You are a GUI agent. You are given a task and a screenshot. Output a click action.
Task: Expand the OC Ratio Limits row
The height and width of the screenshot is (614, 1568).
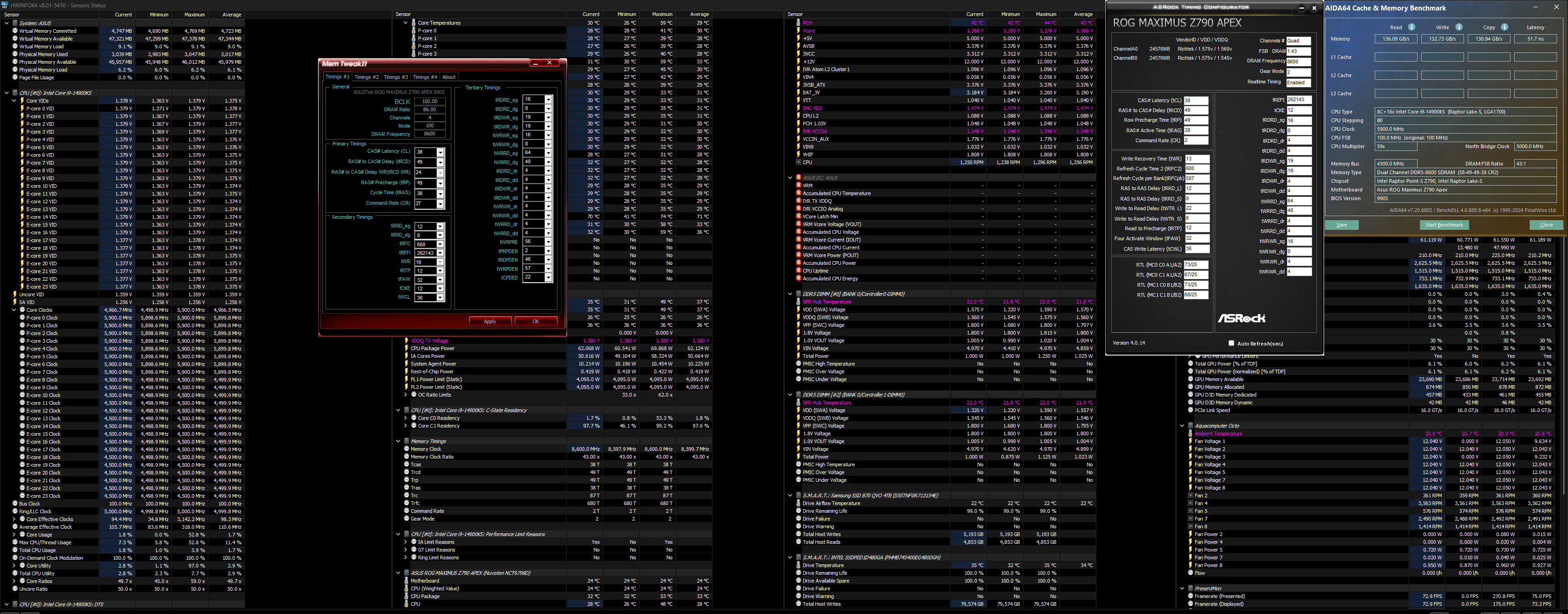(405, 395)
